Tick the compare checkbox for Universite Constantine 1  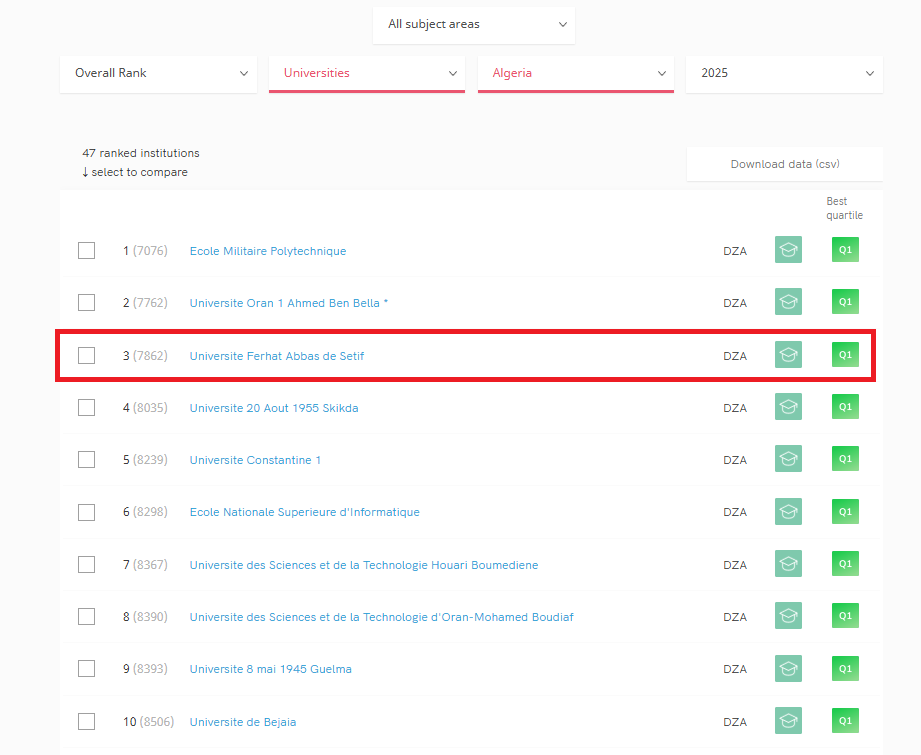click(86, 459)
